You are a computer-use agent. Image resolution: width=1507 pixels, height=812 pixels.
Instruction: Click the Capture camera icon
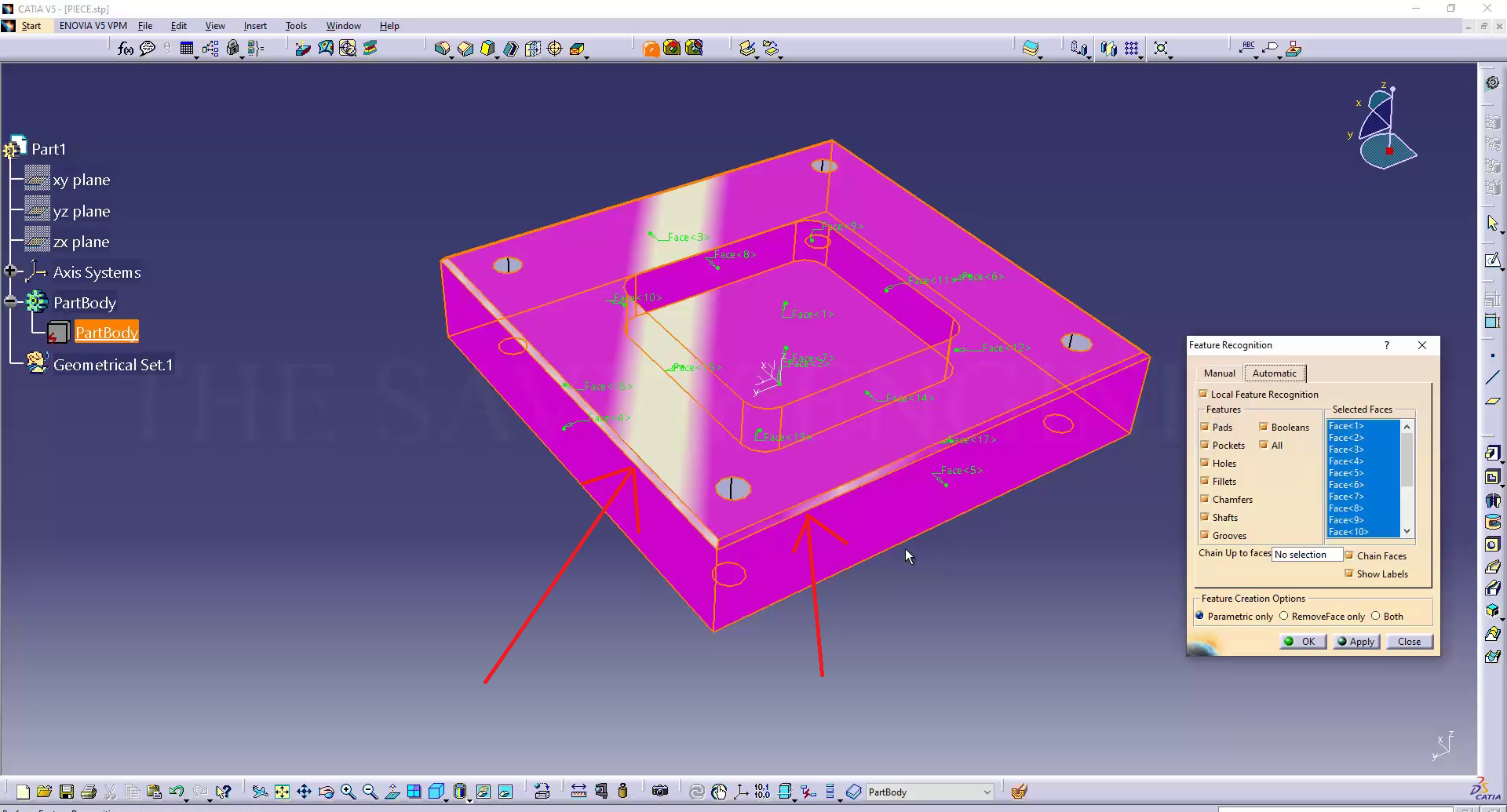pos(660,792)
